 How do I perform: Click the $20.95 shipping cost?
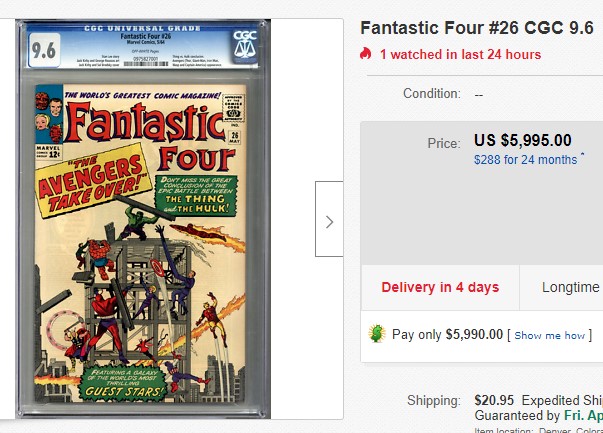495,400
